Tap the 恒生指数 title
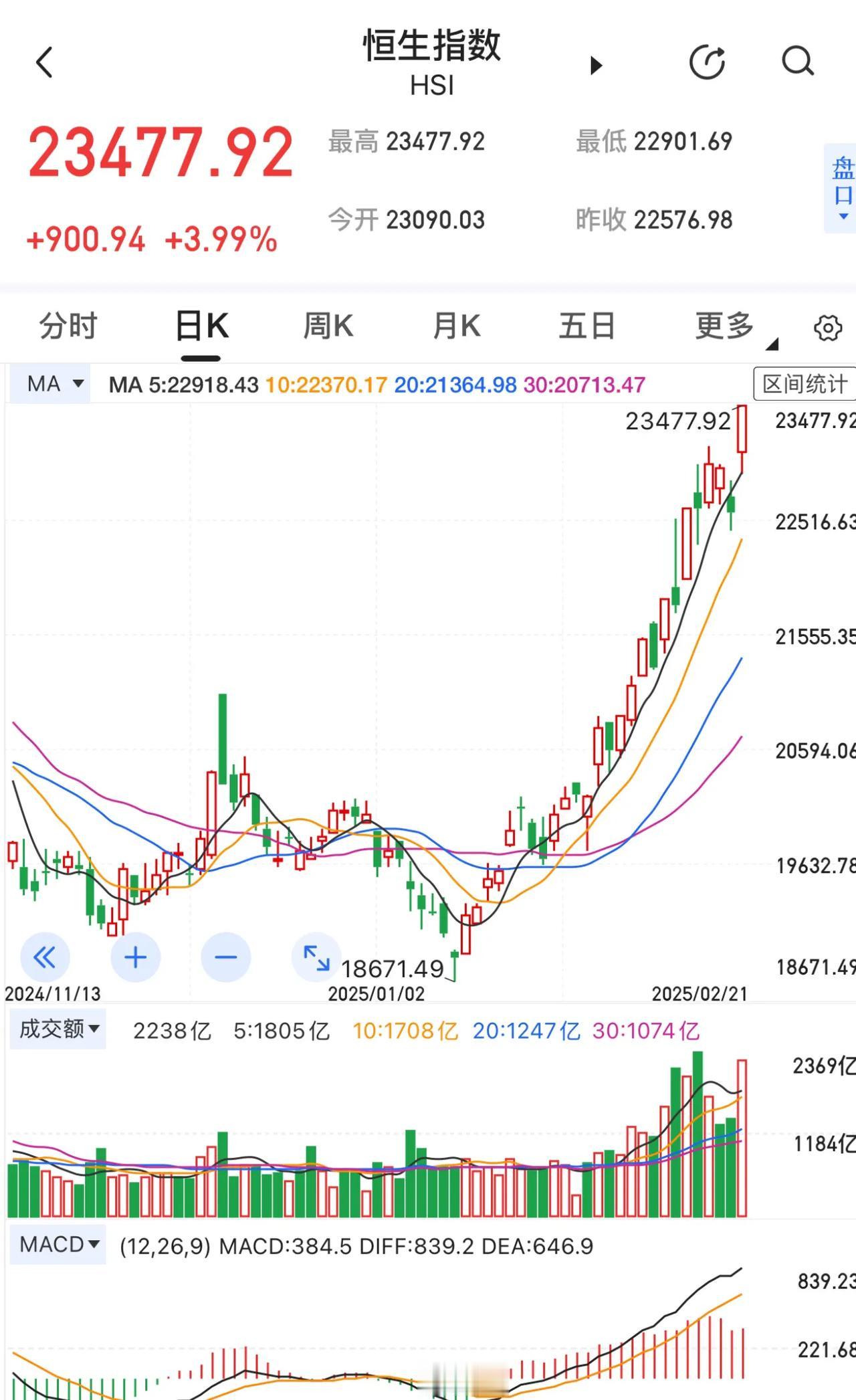856x1400 pixels. tap(432, 45)
